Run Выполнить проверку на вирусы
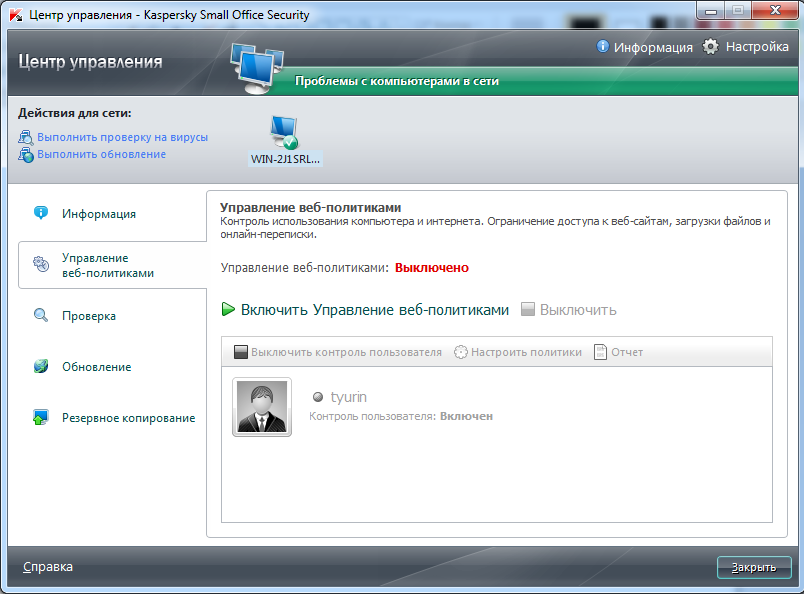Screen dimensions: 804x594 point(123,137)
